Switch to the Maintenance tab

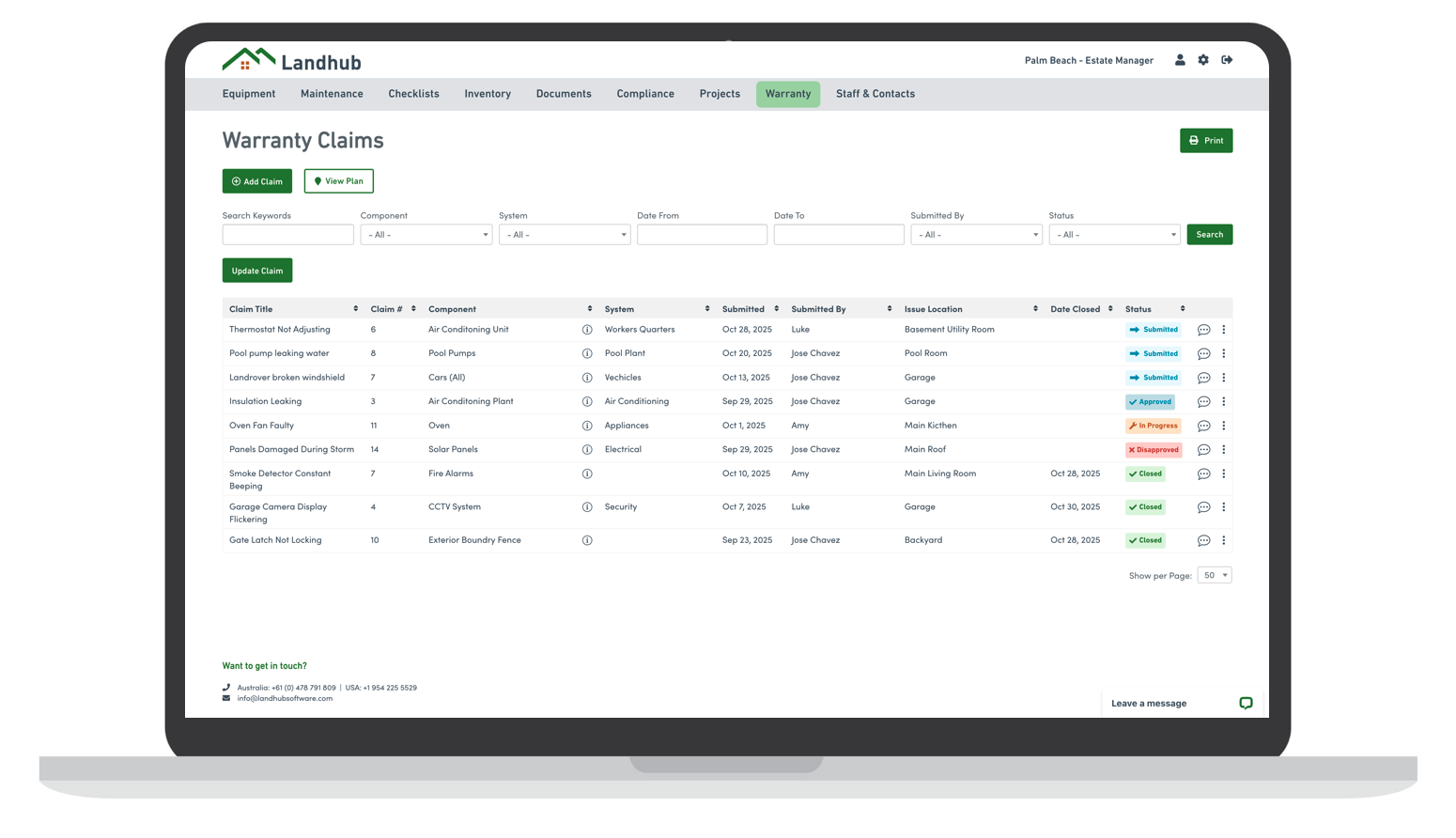[x=332, y=94]
